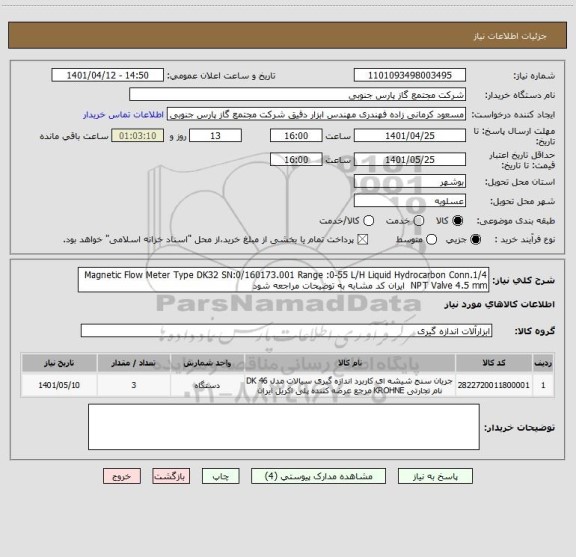Screen dimensions: 576x557
Task: Click product code cell 282272001180001
Action: [494, 385]
